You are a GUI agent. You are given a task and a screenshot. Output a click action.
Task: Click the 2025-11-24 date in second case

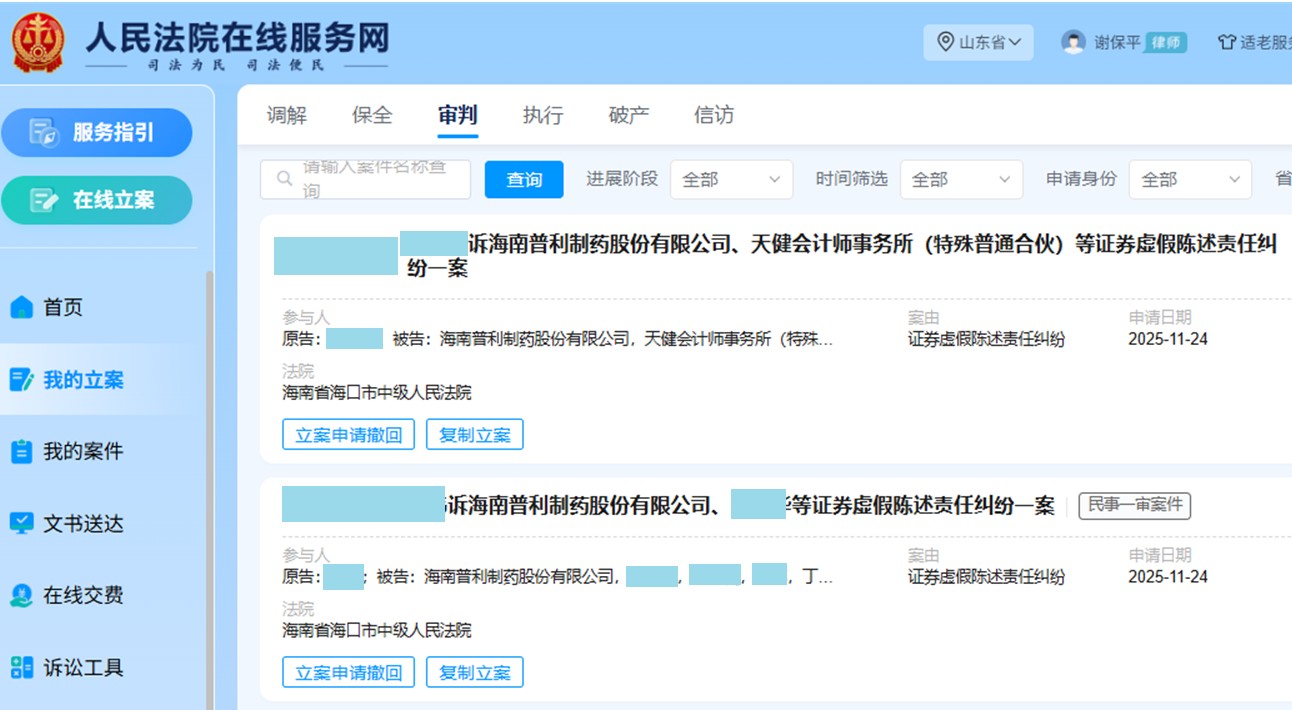click(x=1168, y=577)
